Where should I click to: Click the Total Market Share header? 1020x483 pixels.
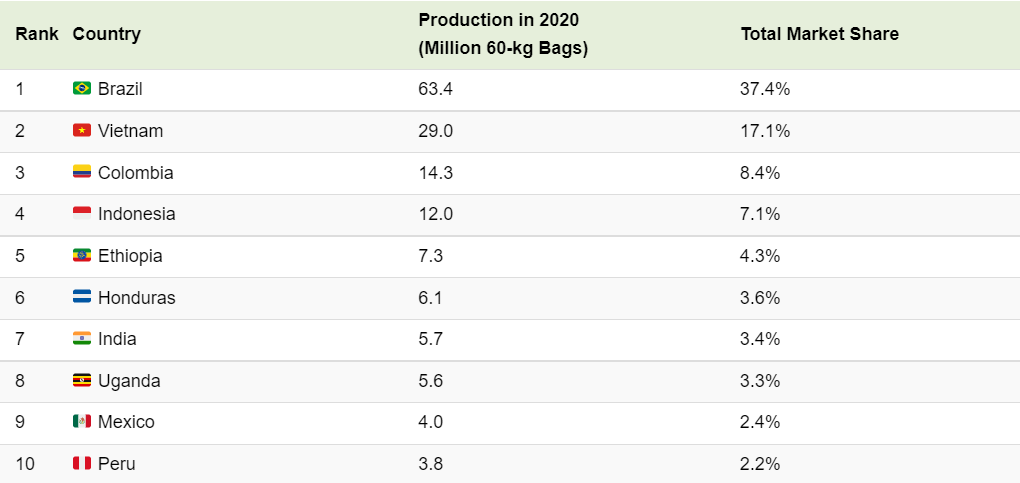pos(819,34)
